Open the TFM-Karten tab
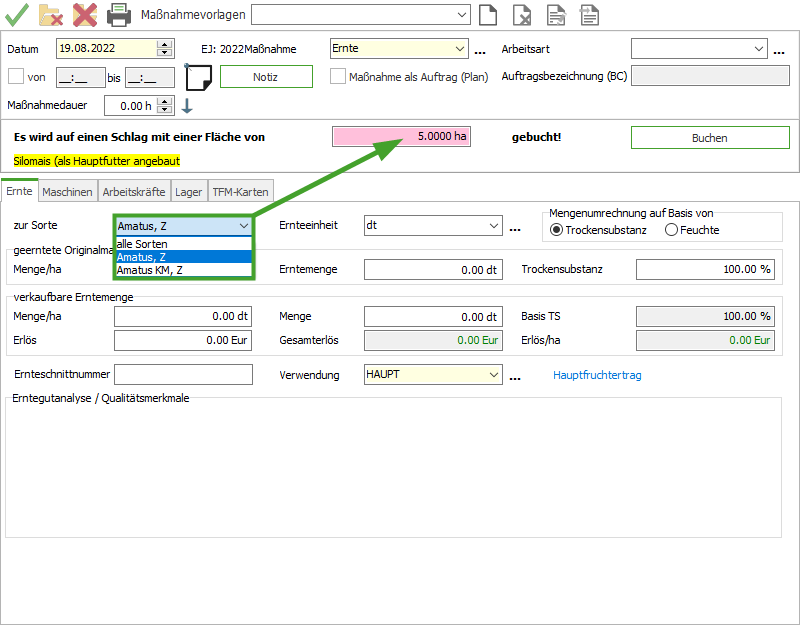The image size is (800, 628). pos(240,191)
